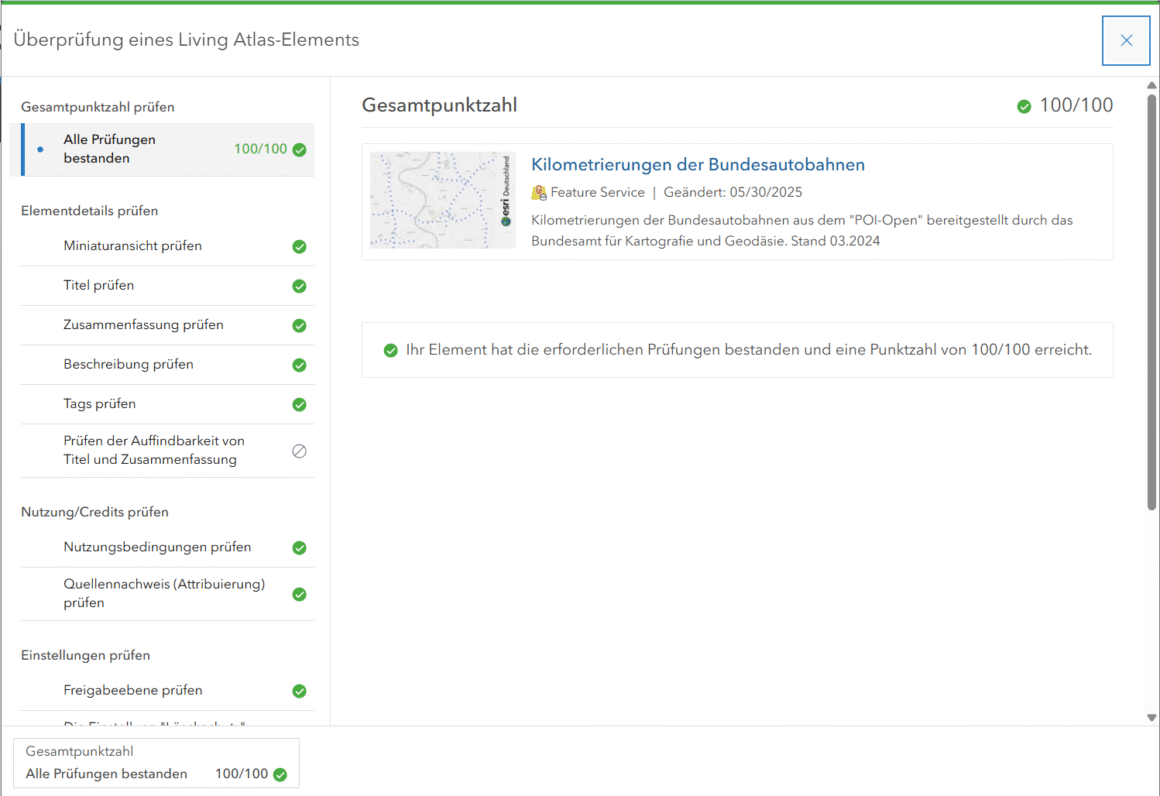Click the message 'Ihr Element hat die erforderlichen Prüfungen bestanden'

pos(749,350)
